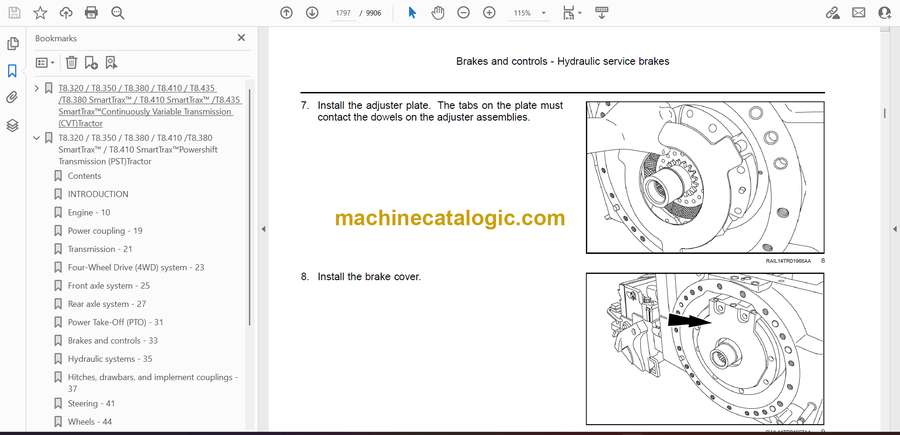Open the INTRODUCTION bookmark

pyautogui.click(x=98, y=195)
